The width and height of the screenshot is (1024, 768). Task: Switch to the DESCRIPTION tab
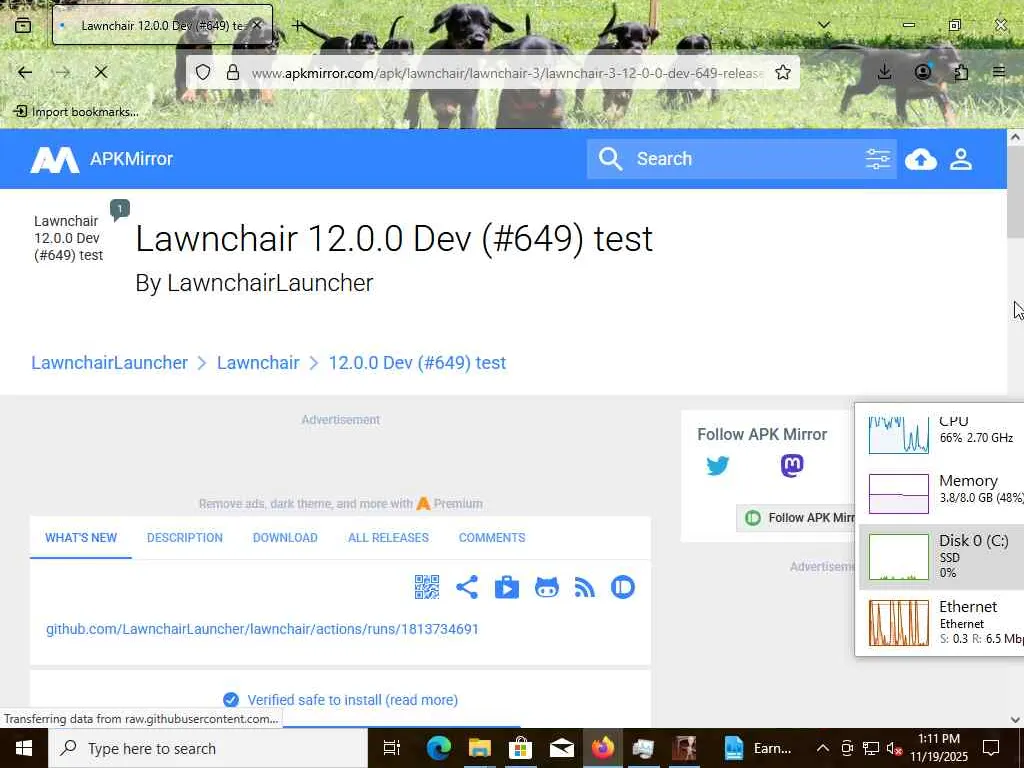tap(185, 537)
